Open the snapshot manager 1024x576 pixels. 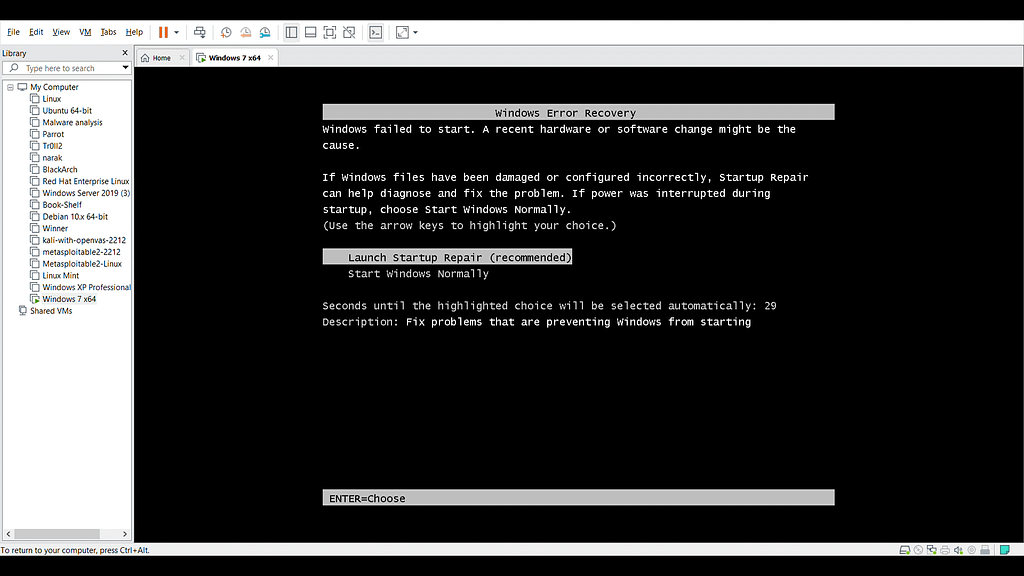265,32
